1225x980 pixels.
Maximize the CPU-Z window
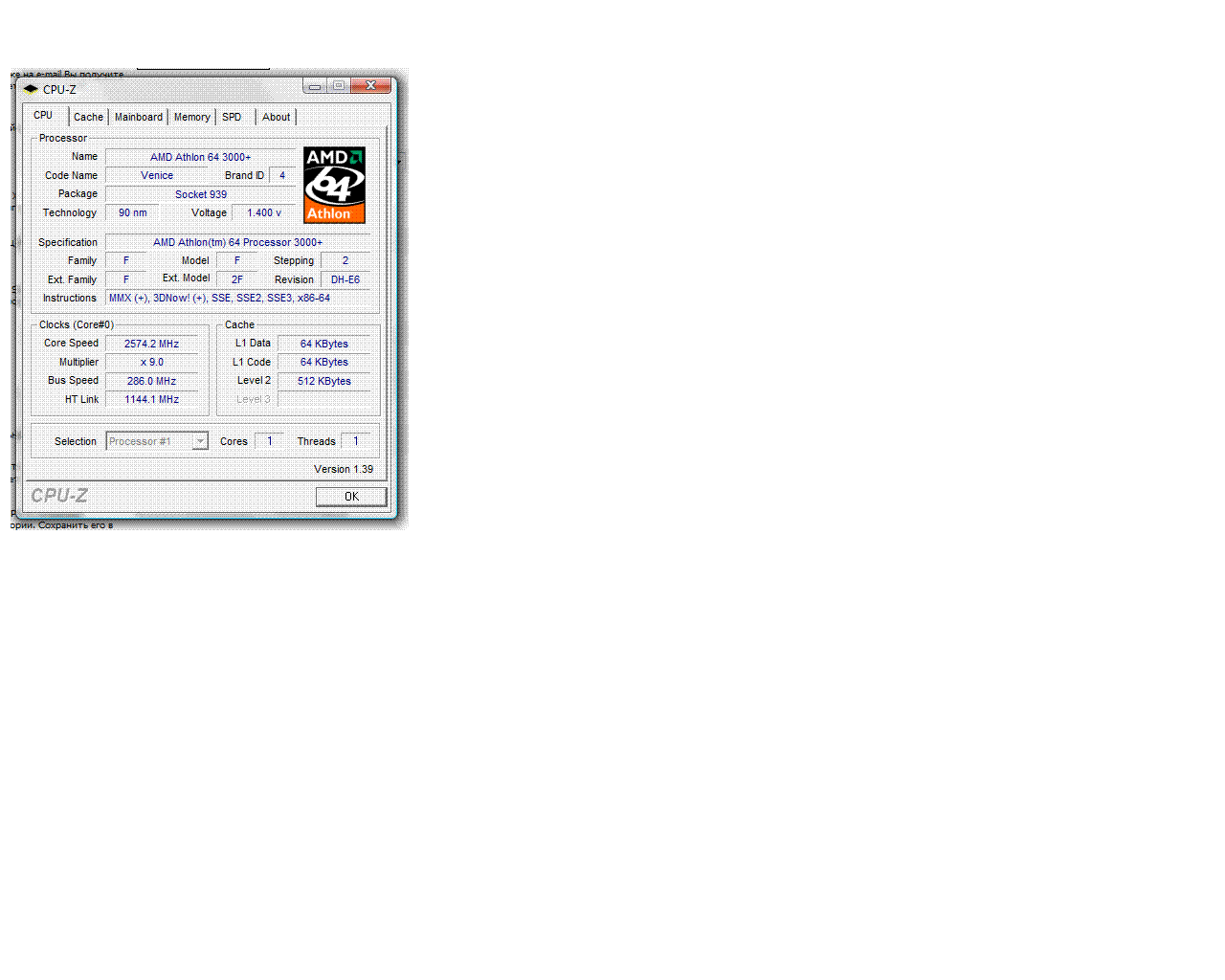[x=339, y=86]
